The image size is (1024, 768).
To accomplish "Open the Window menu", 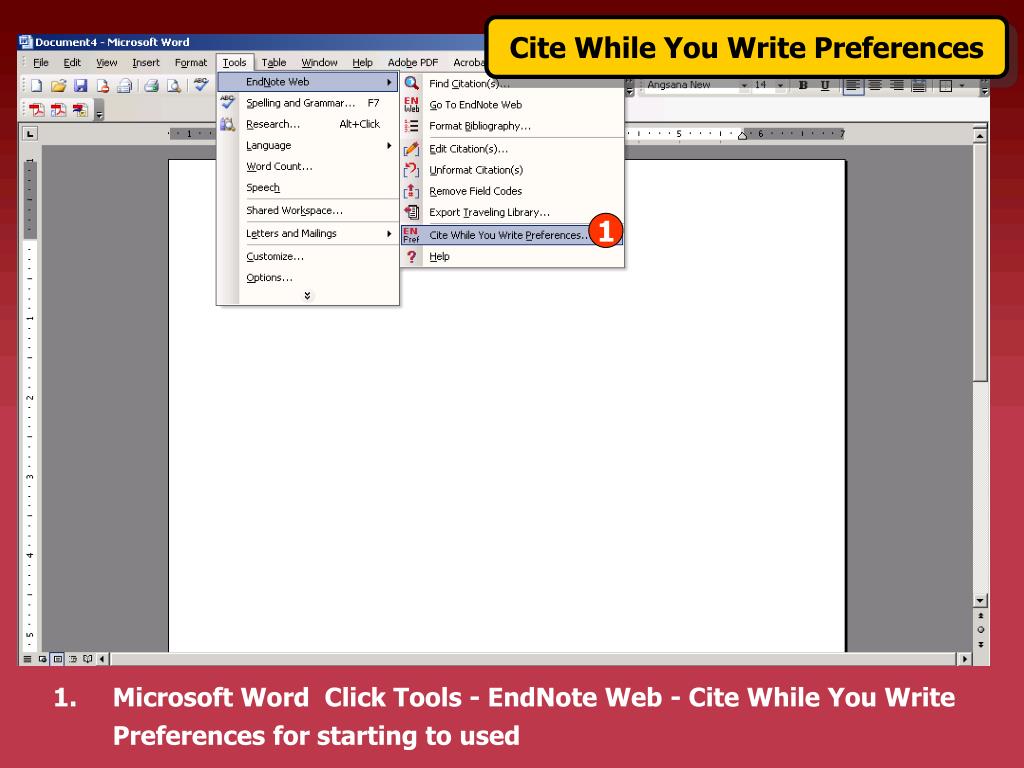I will (x=319, y=63).
